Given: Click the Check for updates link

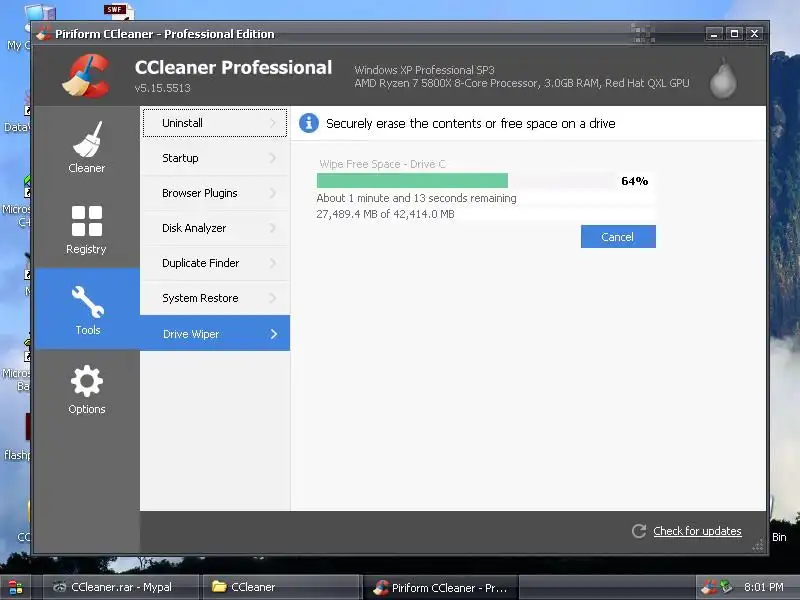Looking at the screenshot, I should pyautogui.click(x=697, y=531).
